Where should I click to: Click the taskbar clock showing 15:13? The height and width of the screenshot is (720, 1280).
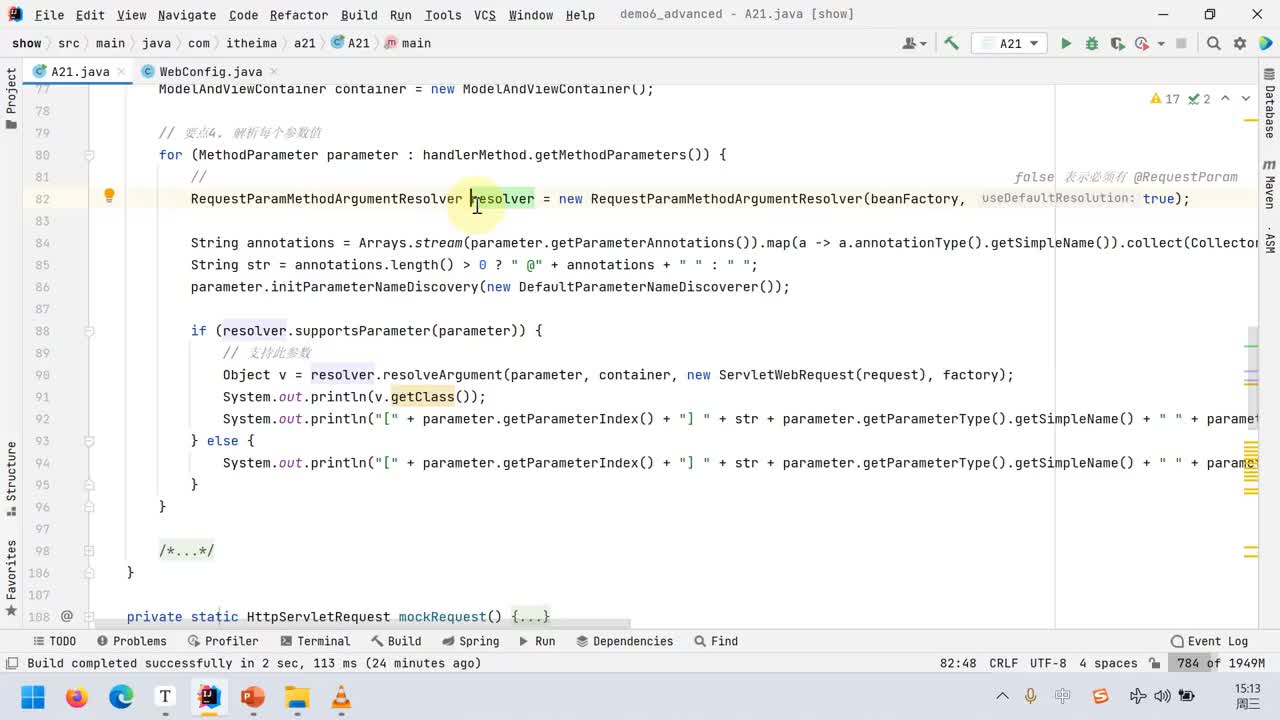tap(1247, 696)
